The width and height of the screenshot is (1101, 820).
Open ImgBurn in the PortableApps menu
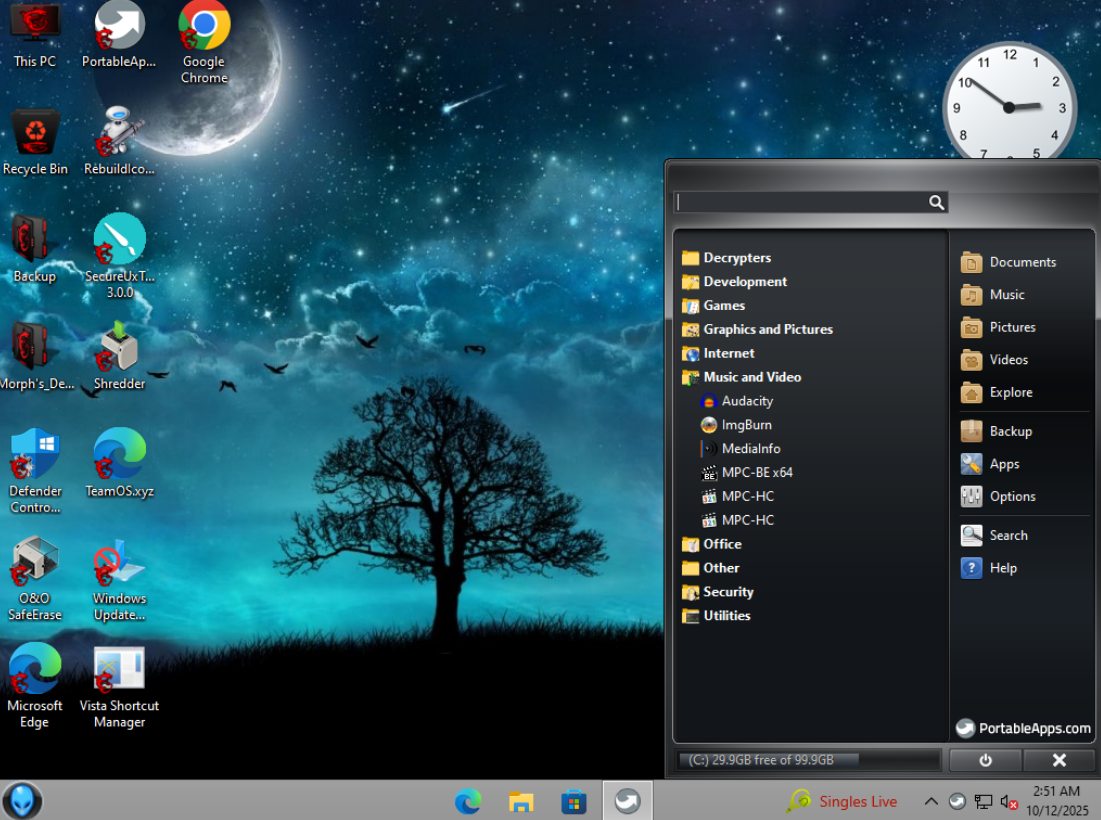746,425
